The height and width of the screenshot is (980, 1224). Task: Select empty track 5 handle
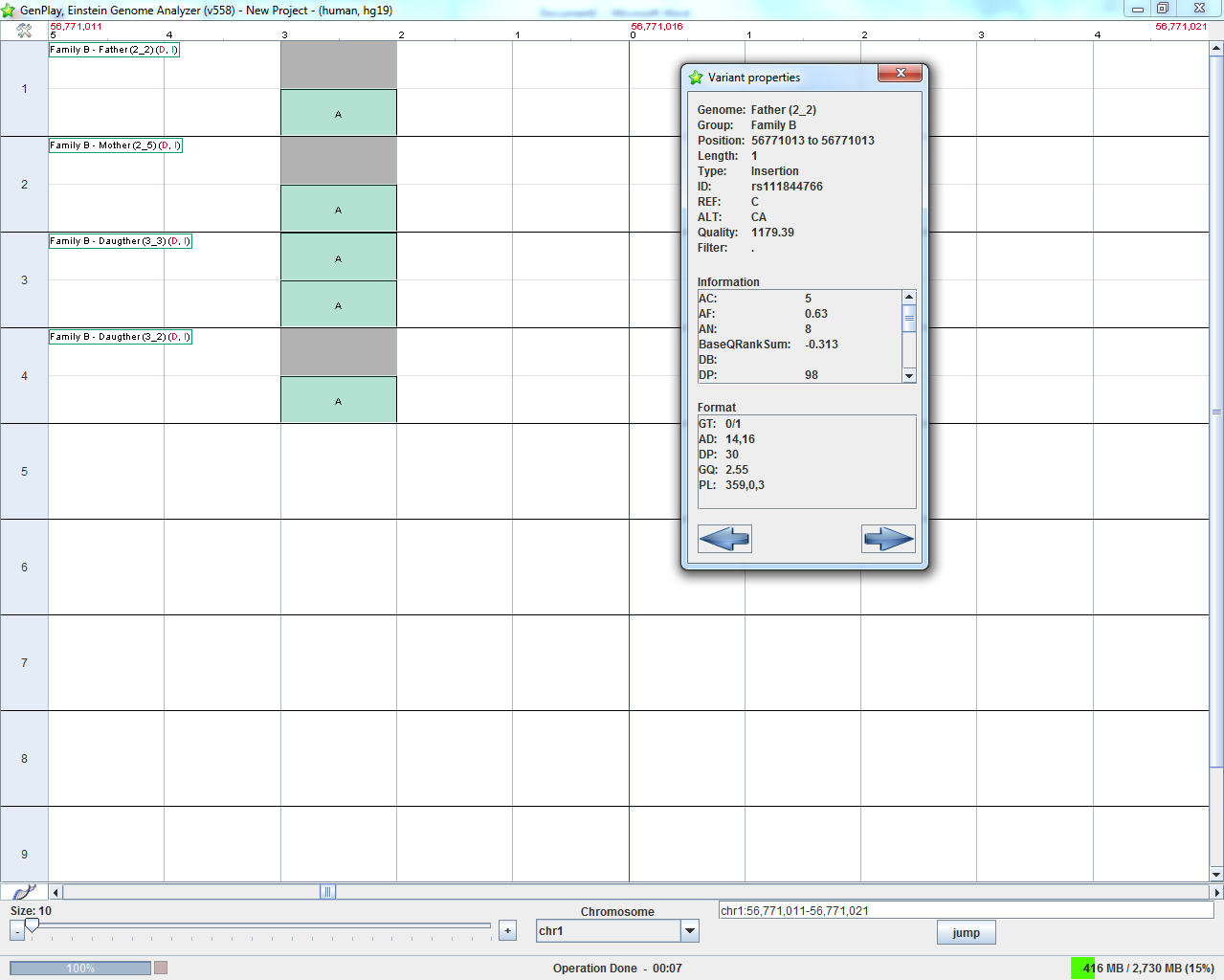[24, 472]
